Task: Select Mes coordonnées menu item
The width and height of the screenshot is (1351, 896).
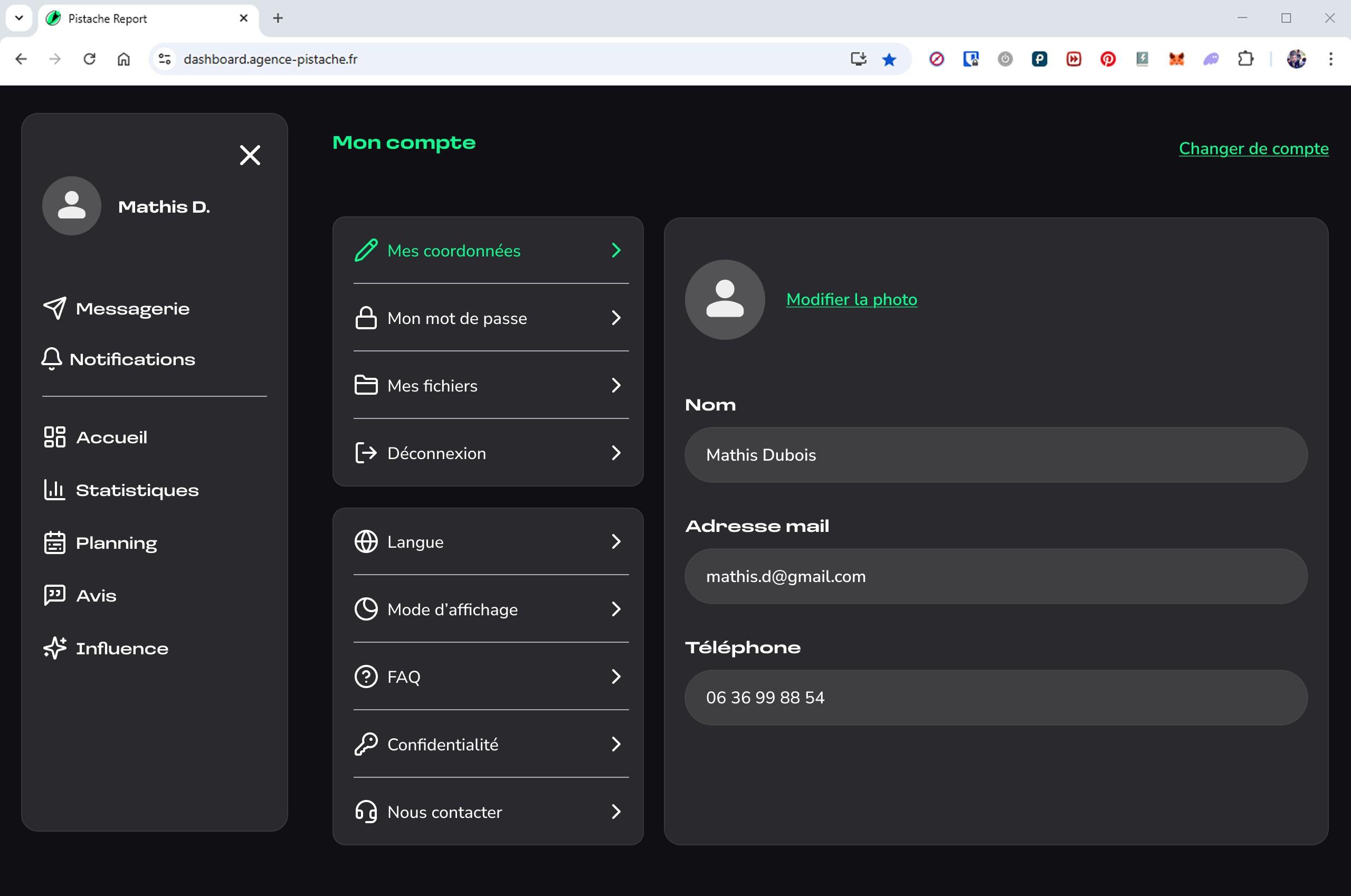Action: click(454, 250)
